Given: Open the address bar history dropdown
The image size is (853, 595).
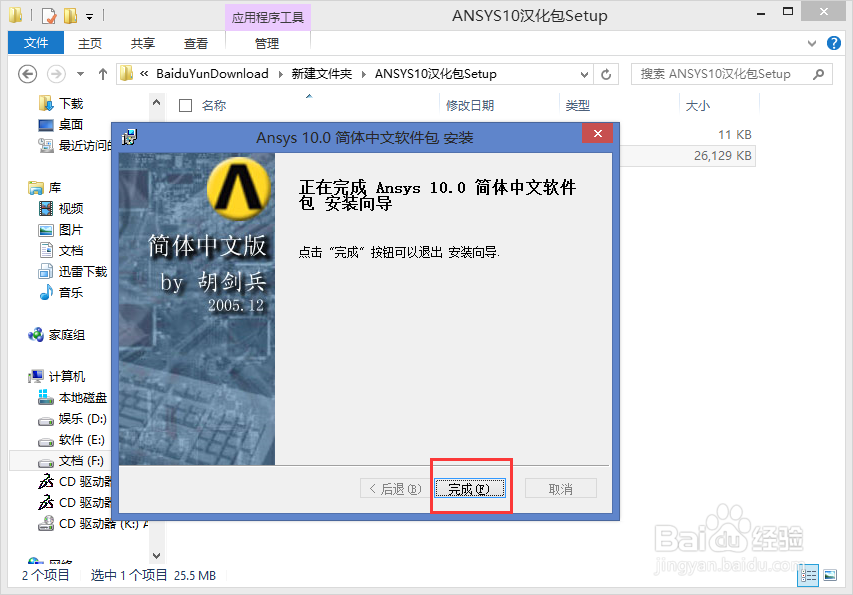Looking at the screenshot, I should click(x=584, y=73).
